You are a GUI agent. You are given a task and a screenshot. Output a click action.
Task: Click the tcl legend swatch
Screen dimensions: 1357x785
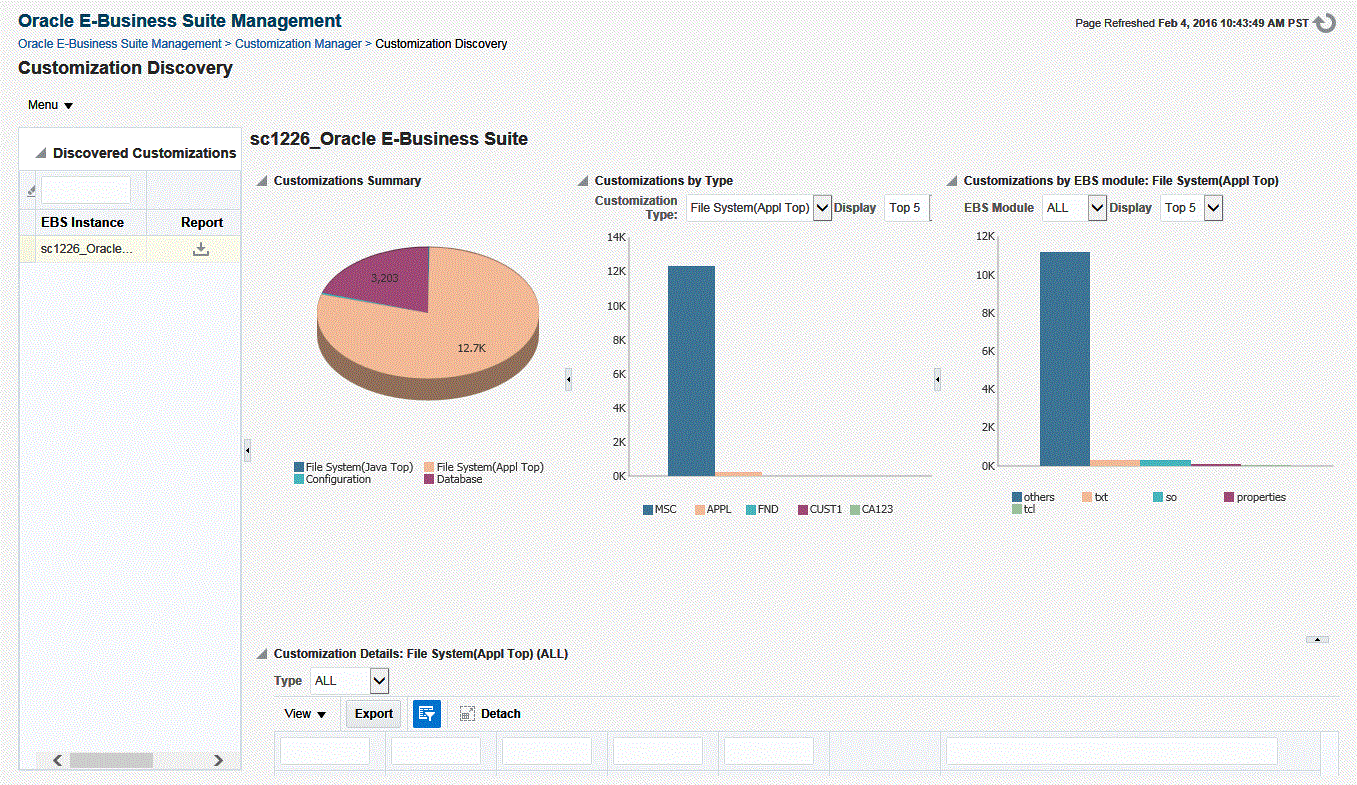pos(1017,509)
